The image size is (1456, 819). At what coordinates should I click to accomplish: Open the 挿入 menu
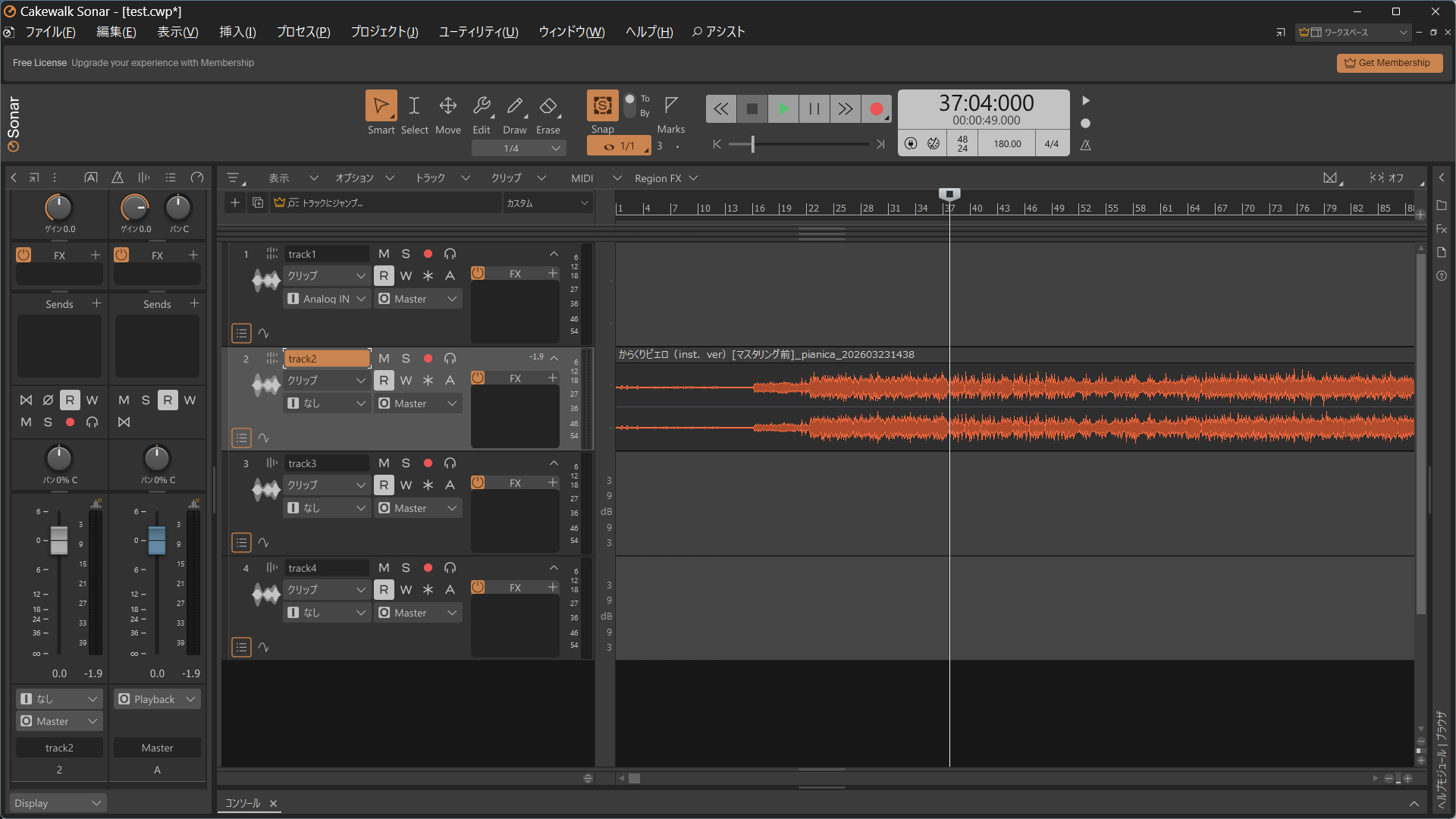[237, 32]
